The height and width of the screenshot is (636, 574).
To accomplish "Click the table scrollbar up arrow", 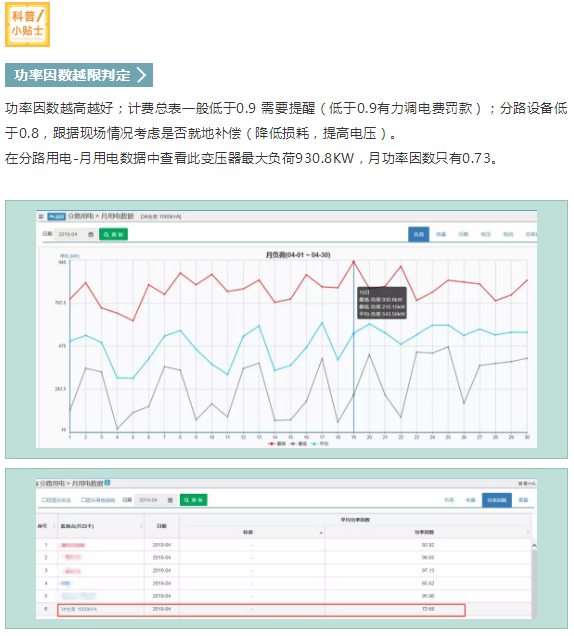I will (534, 546).
